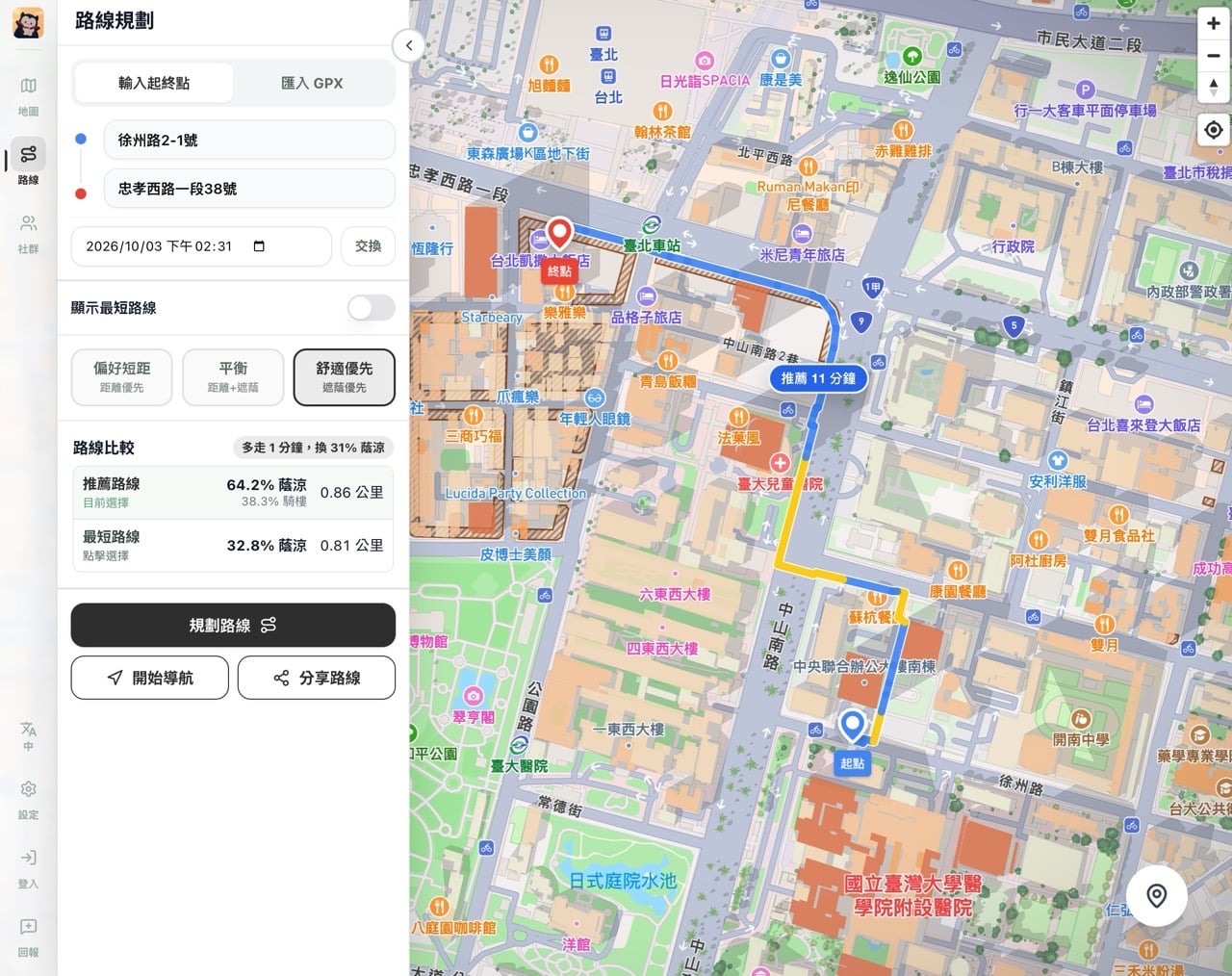Open the 路線 route section in sidebar
The width and height of the screenshot is (1232, 976).
coord(28,164)
